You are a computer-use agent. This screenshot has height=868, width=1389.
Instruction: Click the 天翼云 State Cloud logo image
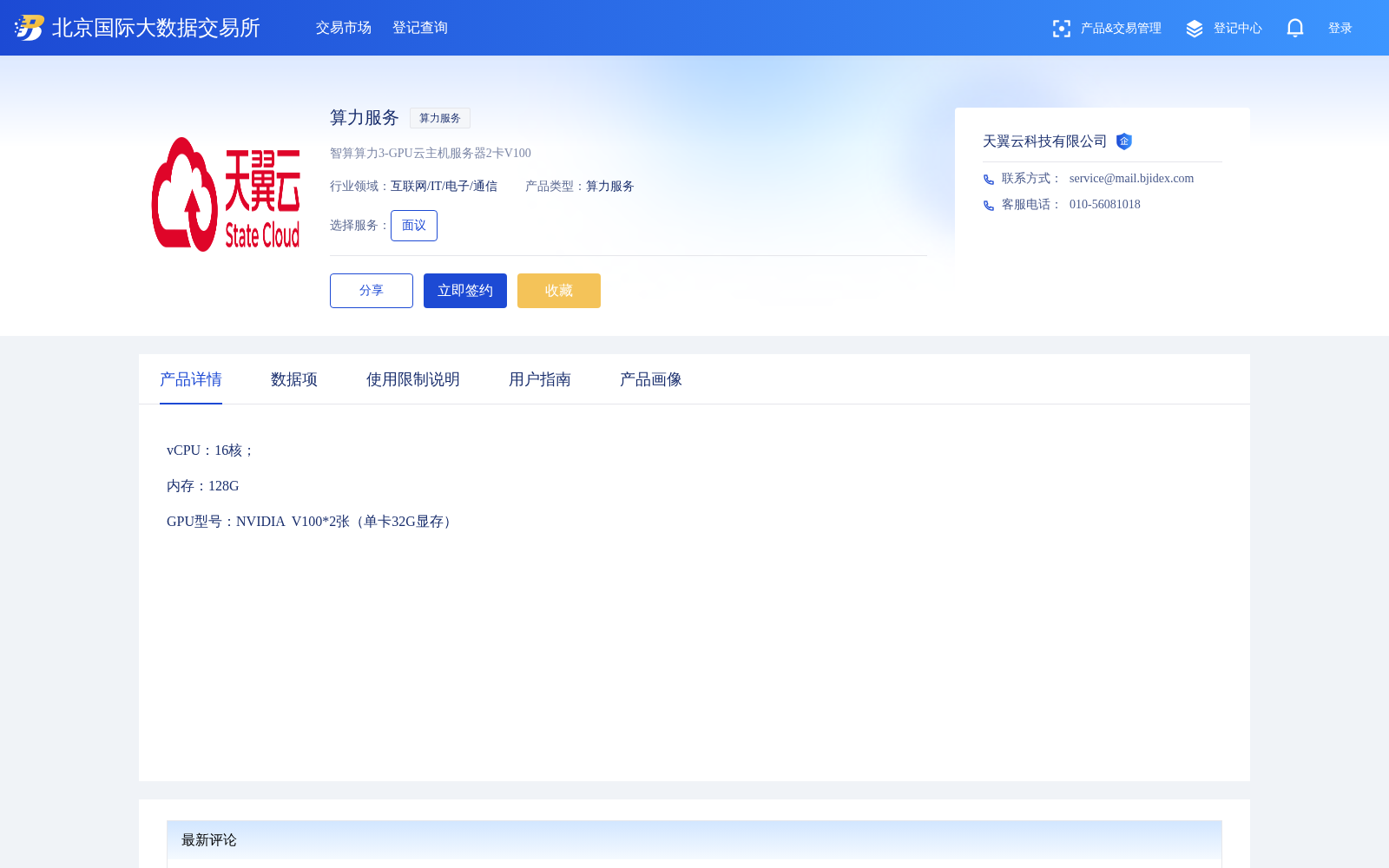coord(226,194)
